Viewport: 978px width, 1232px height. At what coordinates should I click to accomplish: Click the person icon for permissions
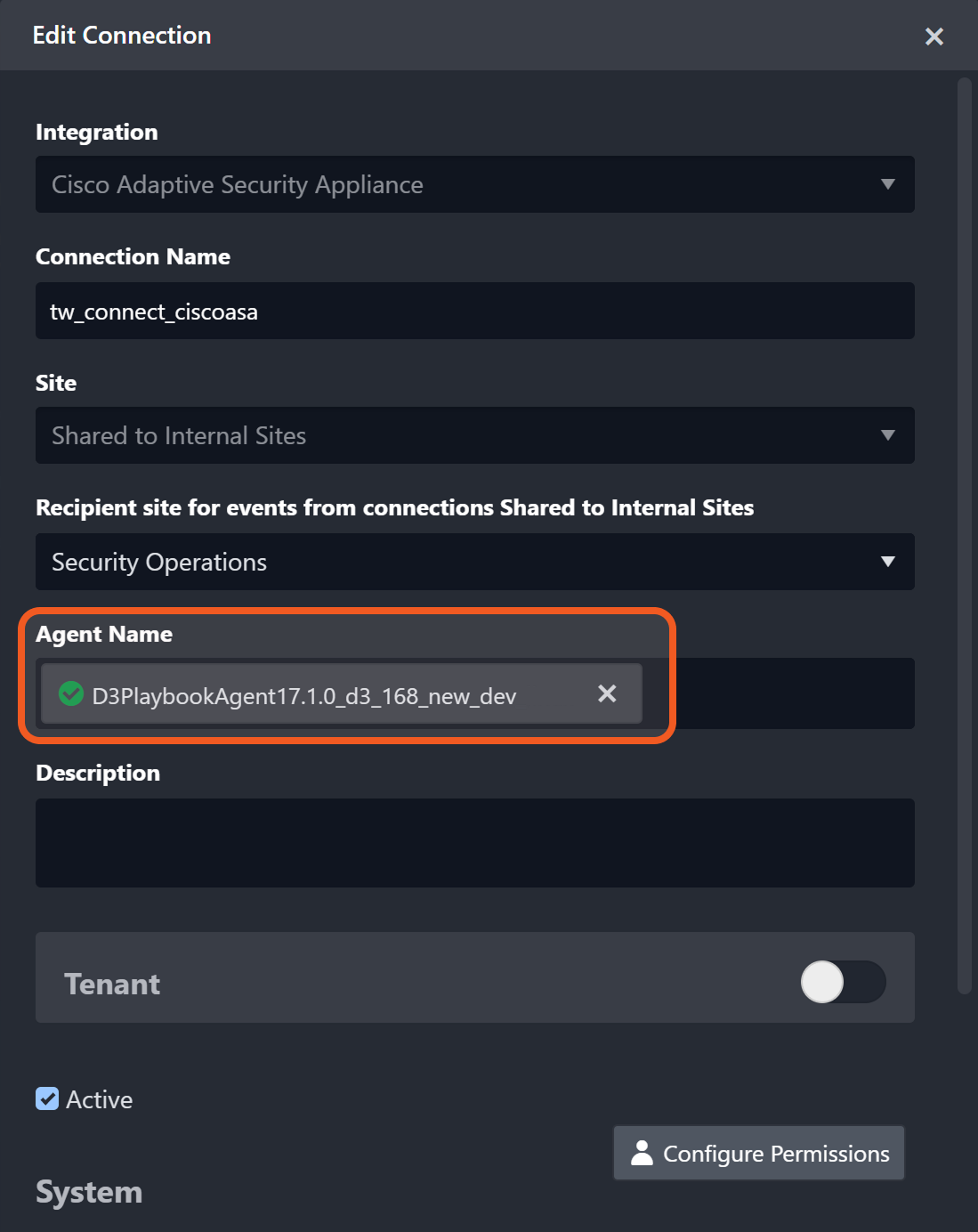click(x=642, y=1153)
